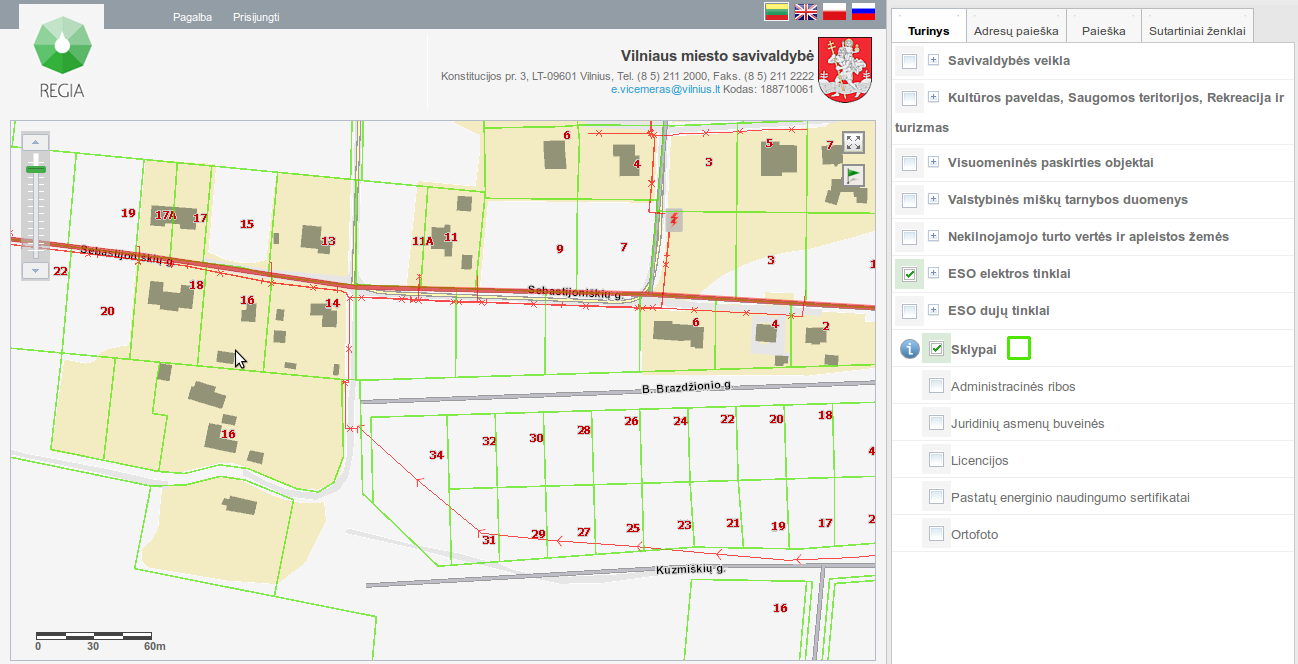This screenshot has height=664, width=1298.
Task: Click e.vicemeras@vilnius.lt email link
Action: pyautogui.click(x=665, y=89)
